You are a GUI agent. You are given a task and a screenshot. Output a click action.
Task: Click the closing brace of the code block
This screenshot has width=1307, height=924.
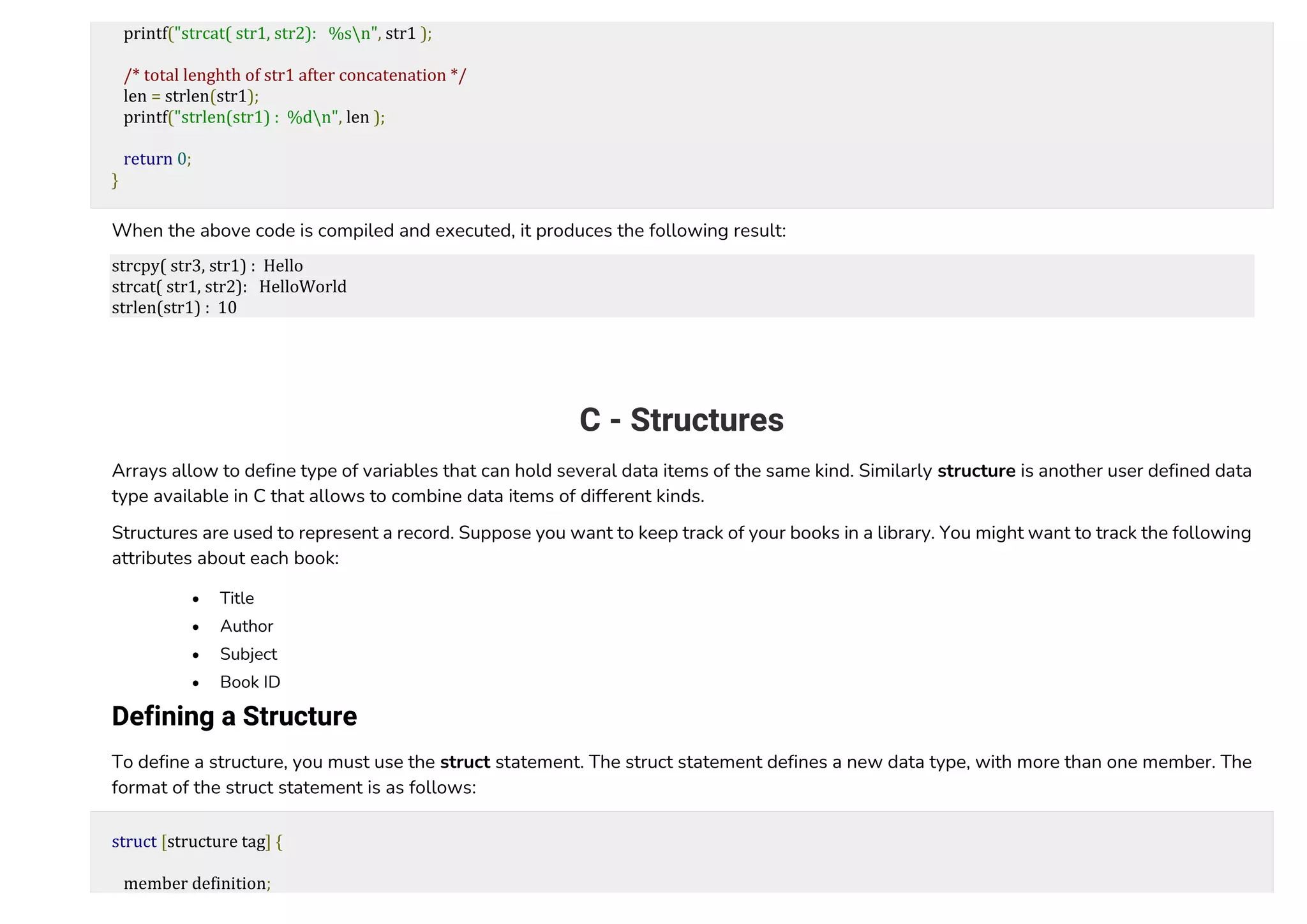click(115, 181)
